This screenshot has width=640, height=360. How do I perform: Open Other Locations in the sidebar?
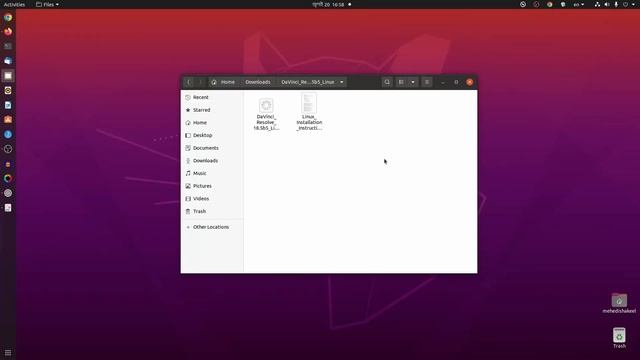[x=212, y=227]
